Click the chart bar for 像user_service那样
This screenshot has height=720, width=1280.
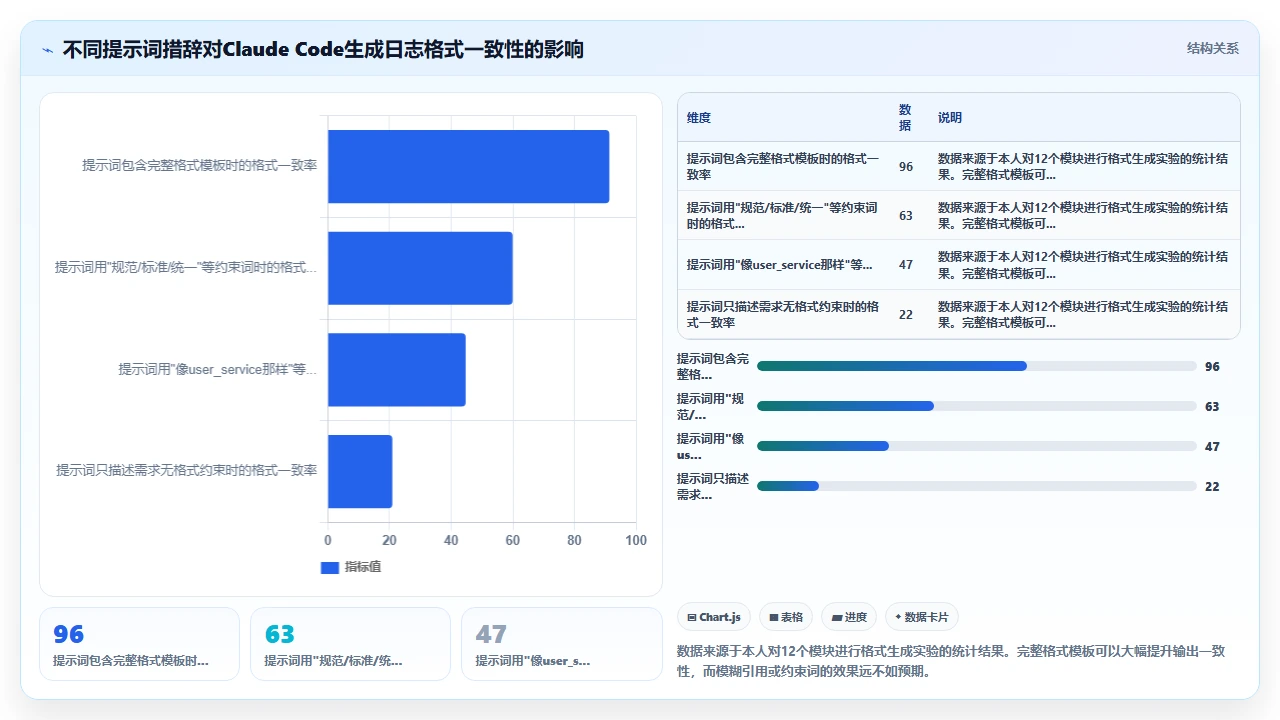point(397,370)
